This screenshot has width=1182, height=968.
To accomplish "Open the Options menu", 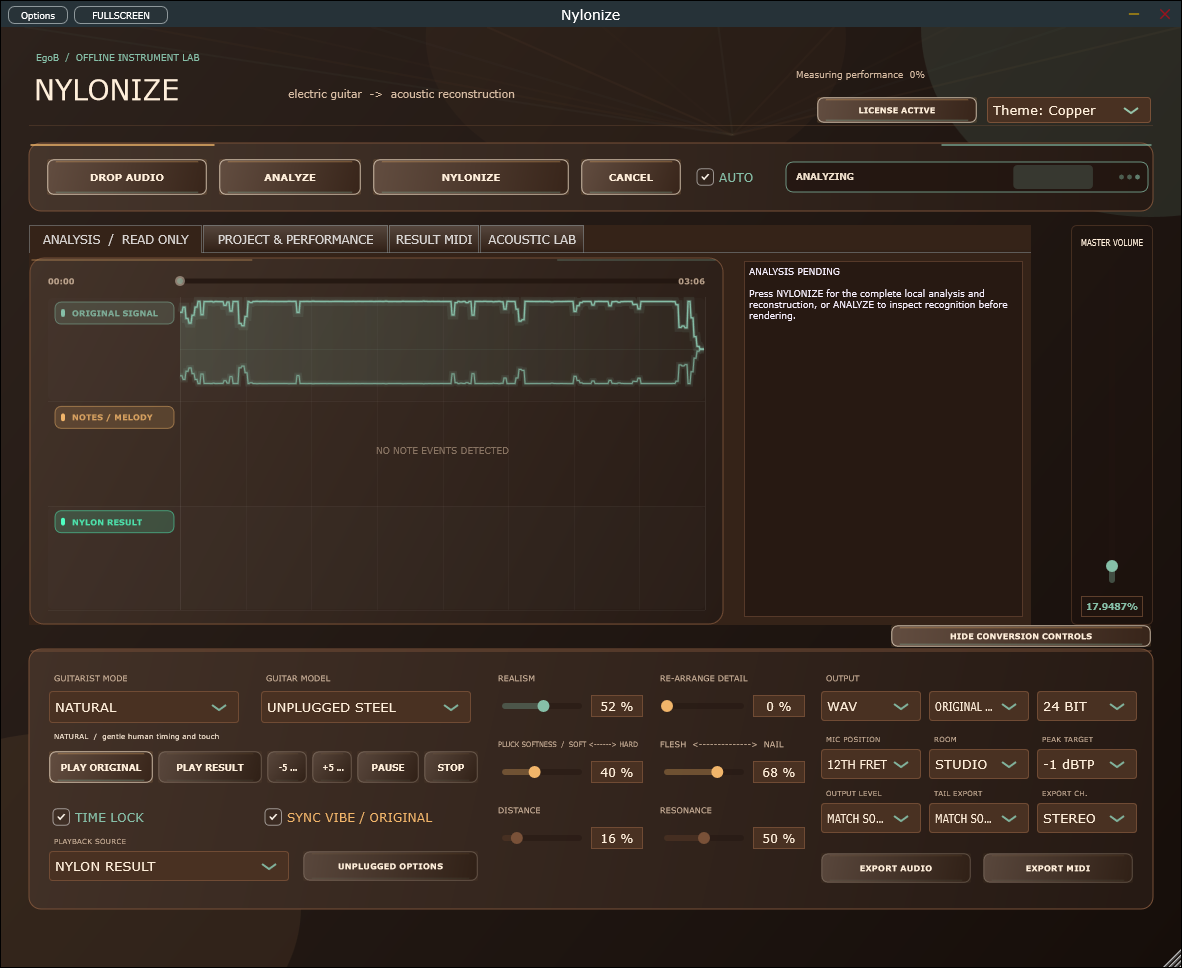I will coord(38,15).
